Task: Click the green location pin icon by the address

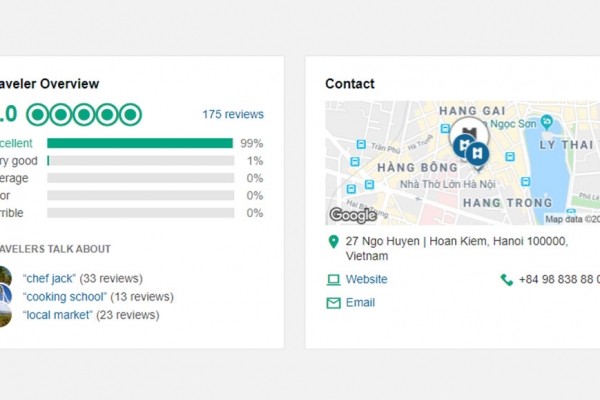Action: pos(333,242)
